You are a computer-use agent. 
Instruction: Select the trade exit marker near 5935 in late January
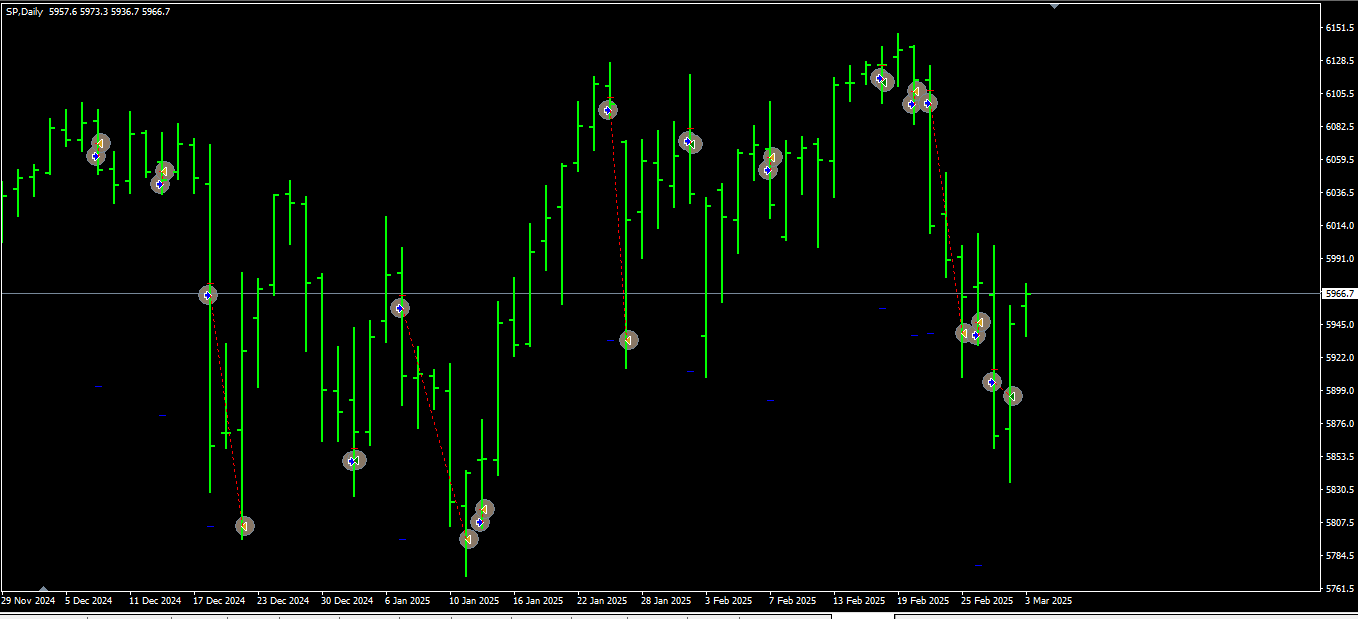pyautogui.click(x=628, y=340)
